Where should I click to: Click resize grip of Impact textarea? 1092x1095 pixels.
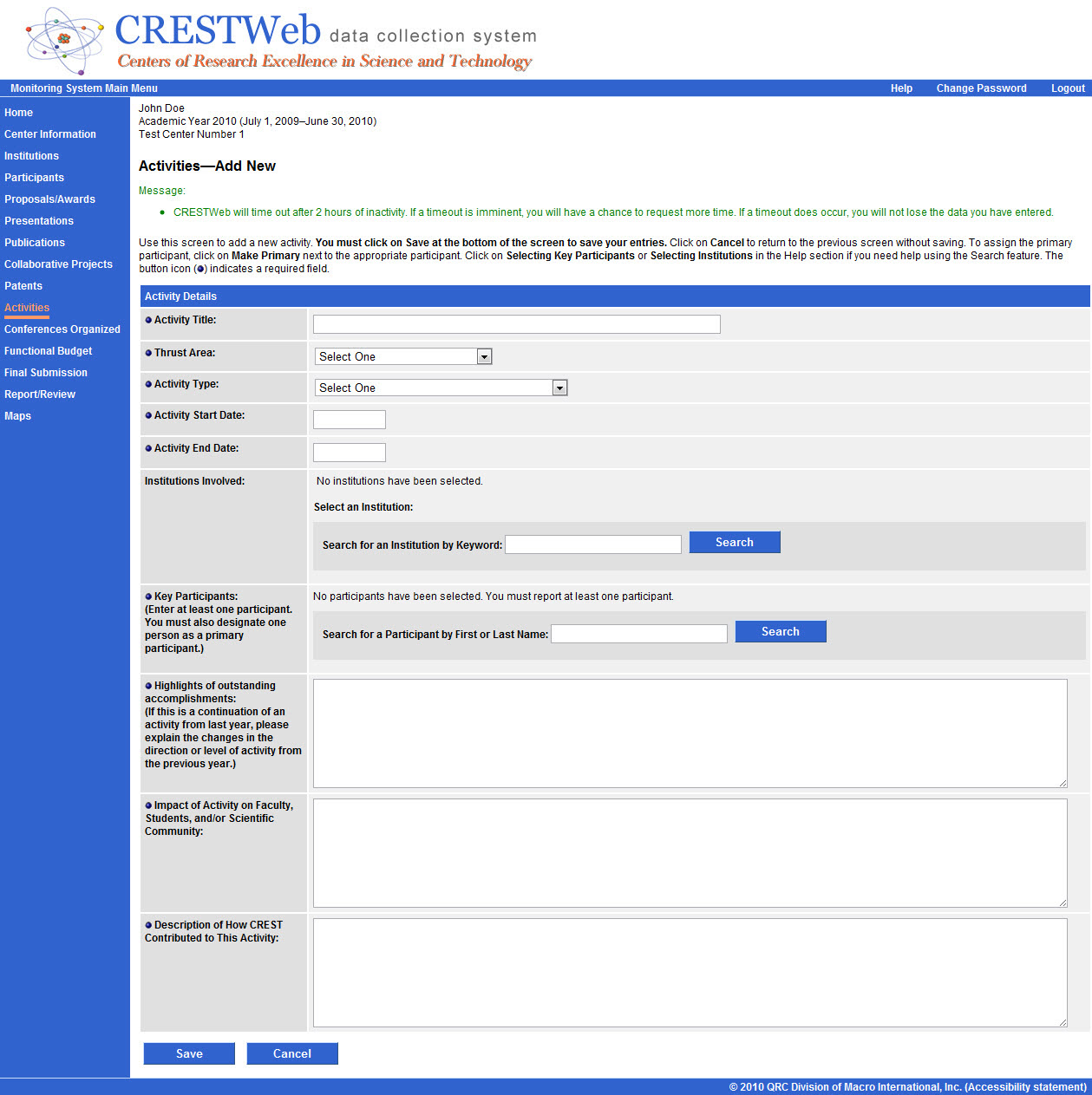[x=1063, y=903]
